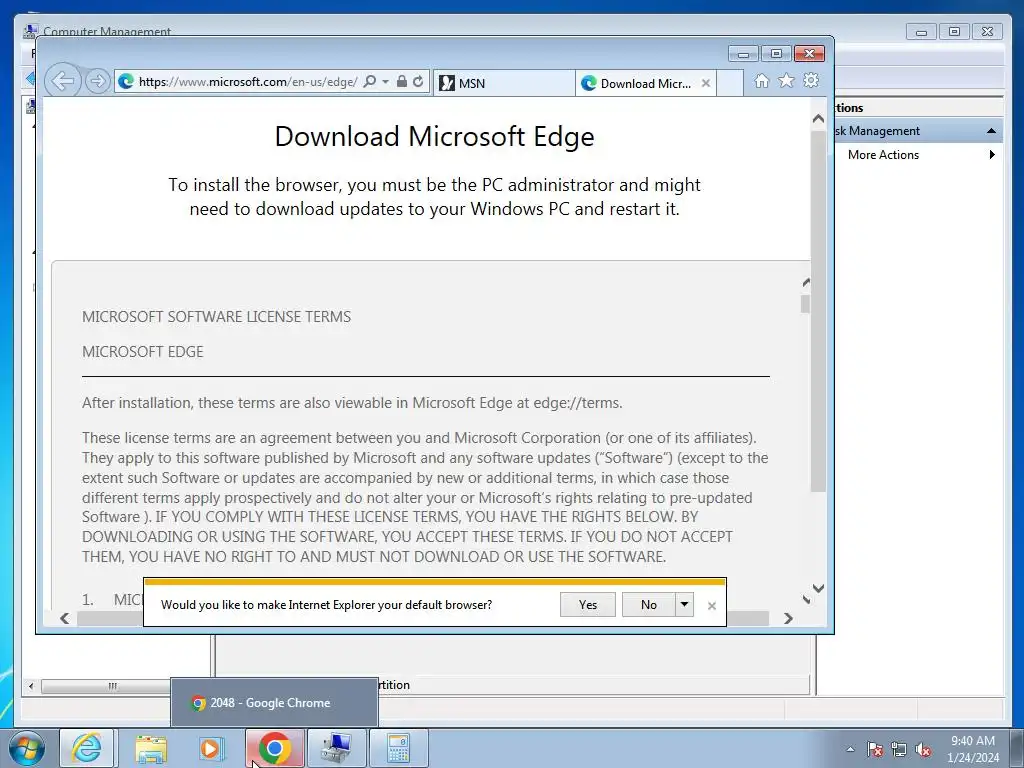Screen dimensions: 1024x768
Task: Click the muted volume tray icon
Action: [x=923, y=749]
